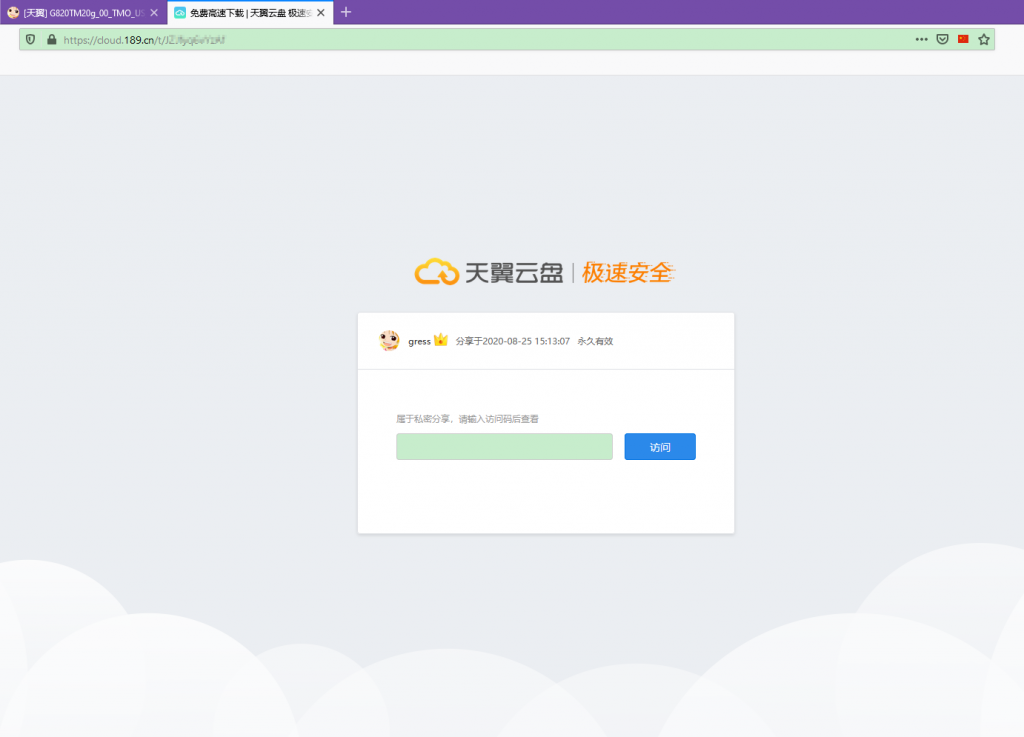Click the gold crown VIP icon
The image size is (1024, 737).
[441, 339]
